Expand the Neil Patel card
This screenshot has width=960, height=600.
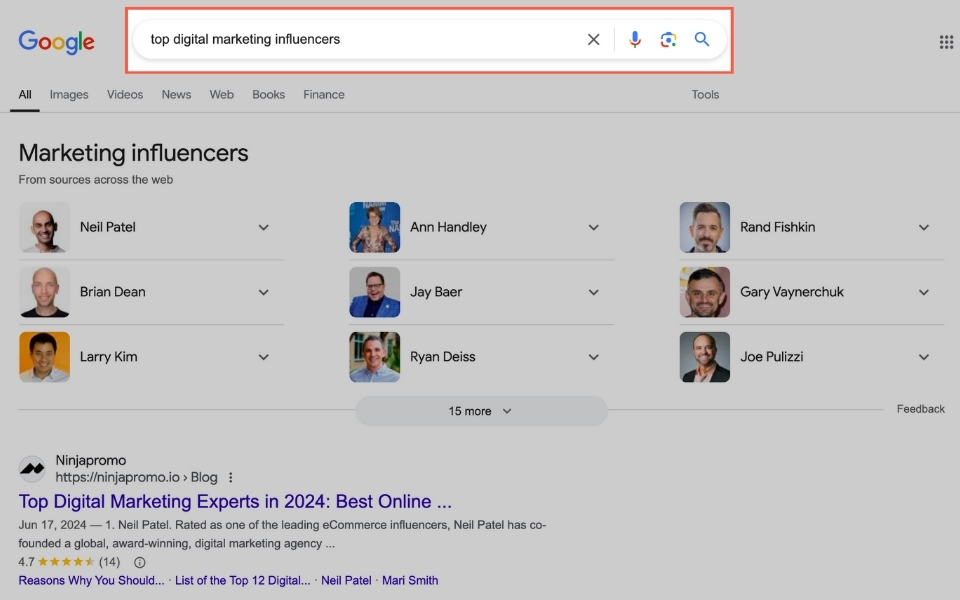[263, 227]
